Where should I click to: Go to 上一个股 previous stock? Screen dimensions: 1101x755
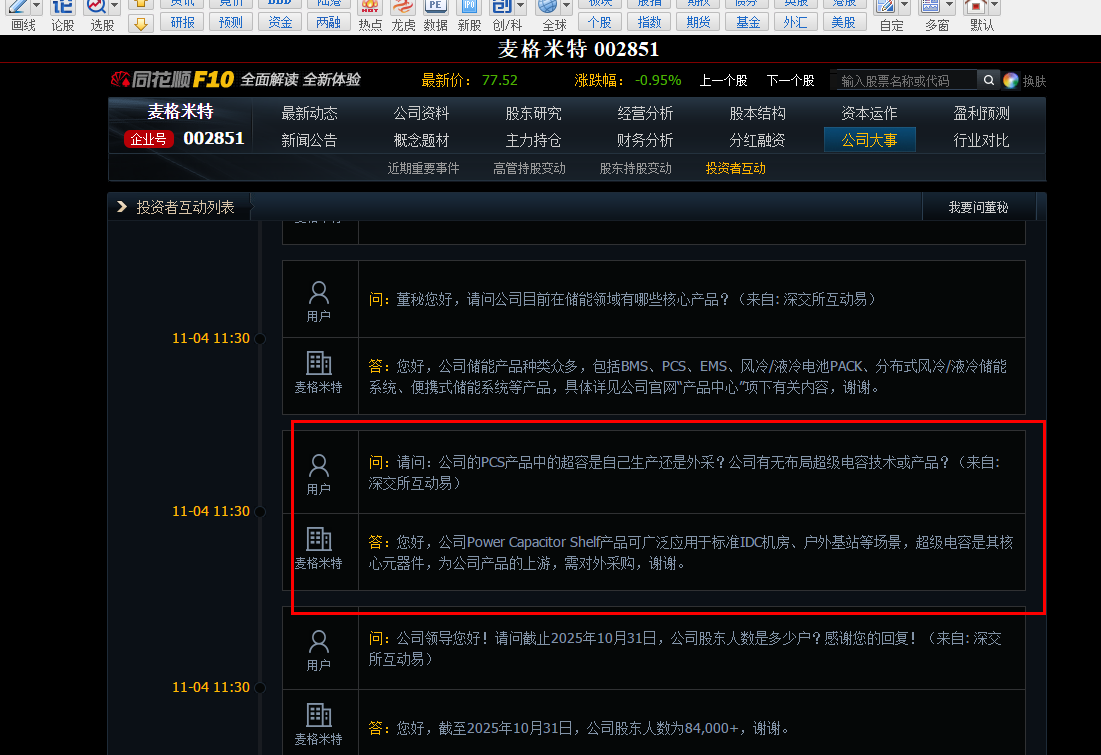click(723, 80)
